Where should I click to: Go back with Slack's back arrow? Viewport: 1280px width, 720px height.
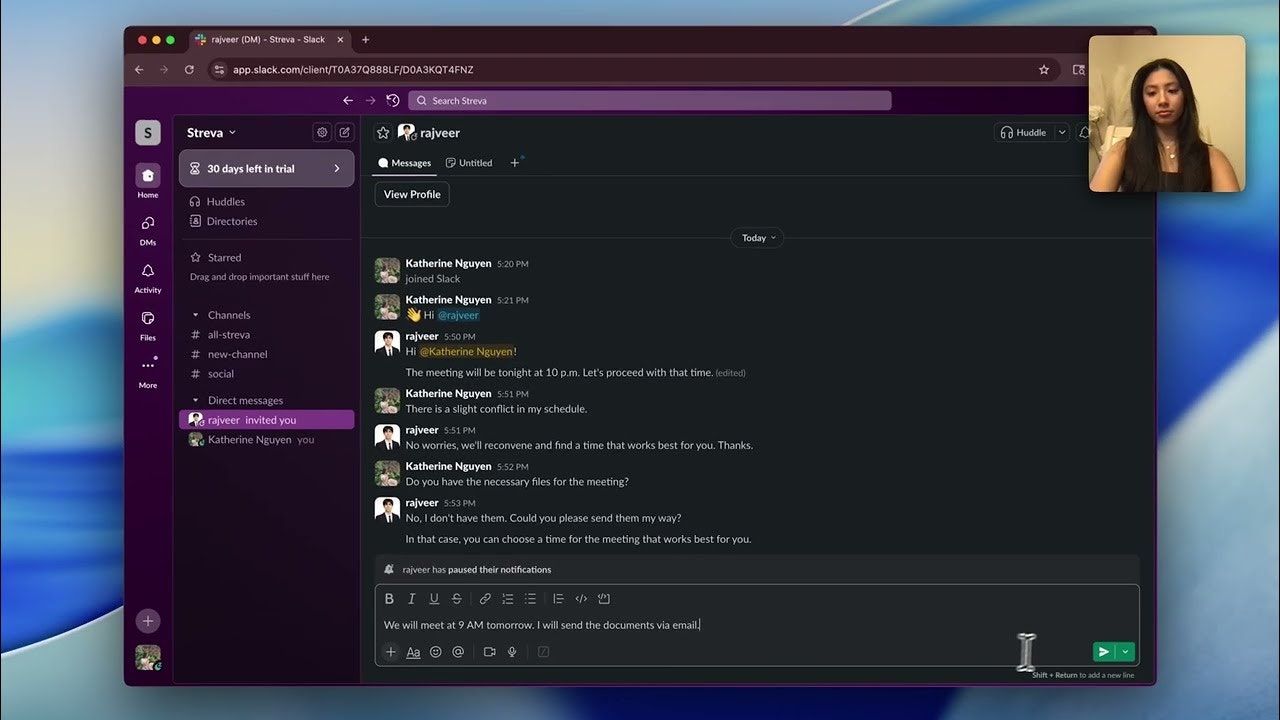[x=348, y=101]
